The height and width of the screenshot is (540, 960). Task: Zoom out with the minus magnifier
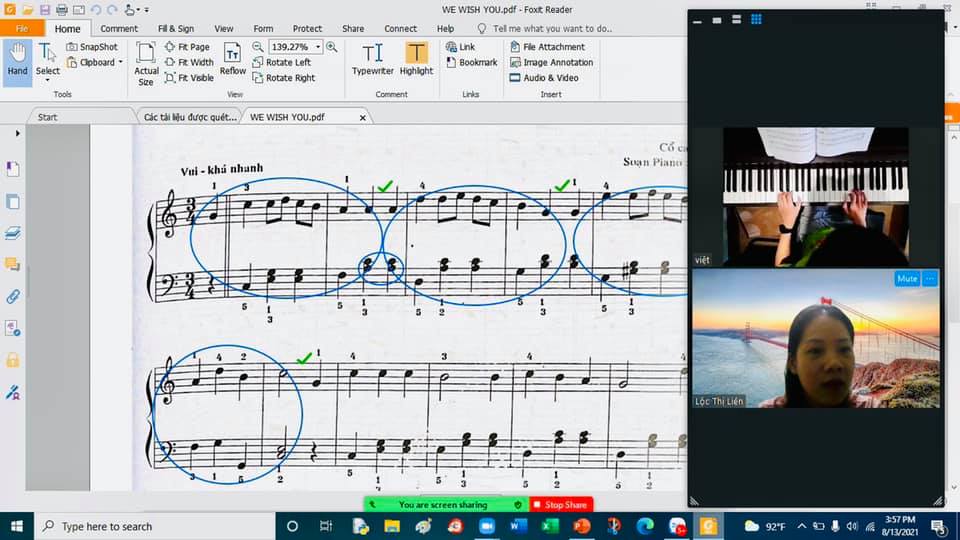click(258, 47)
